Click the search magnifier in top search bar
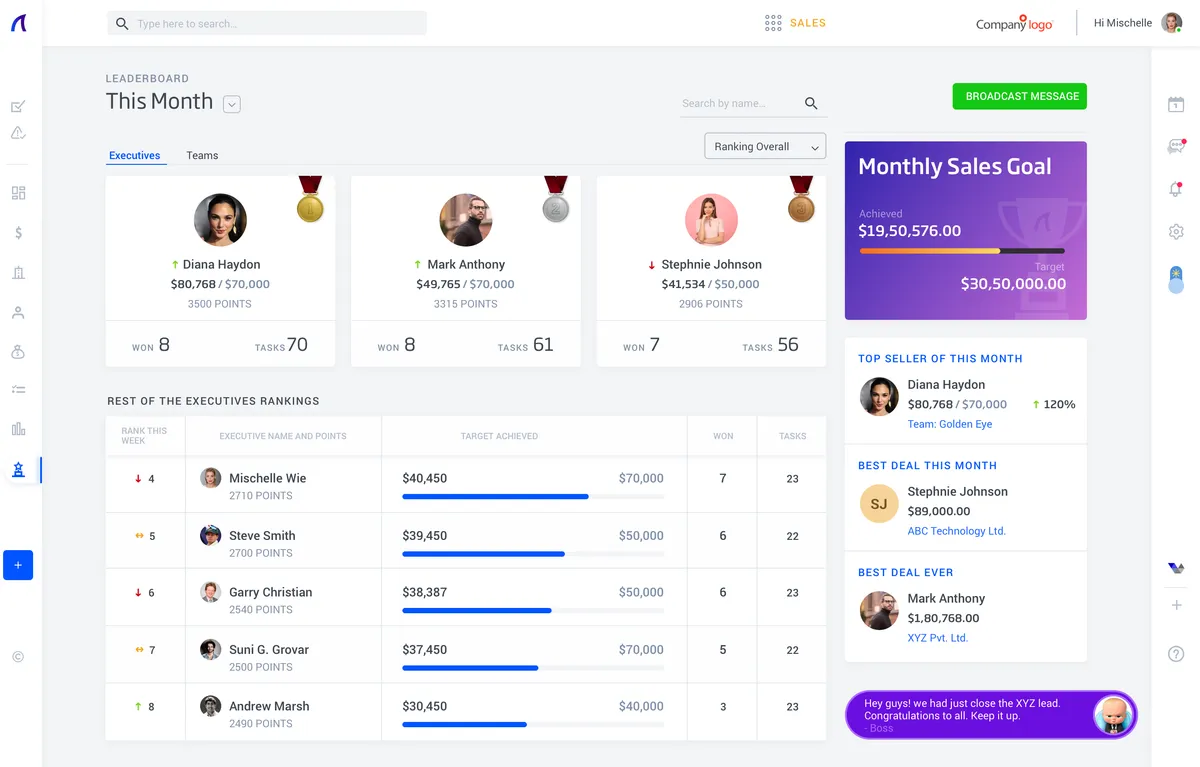Viewport: 1200px width, 767px height. (122, 23)
